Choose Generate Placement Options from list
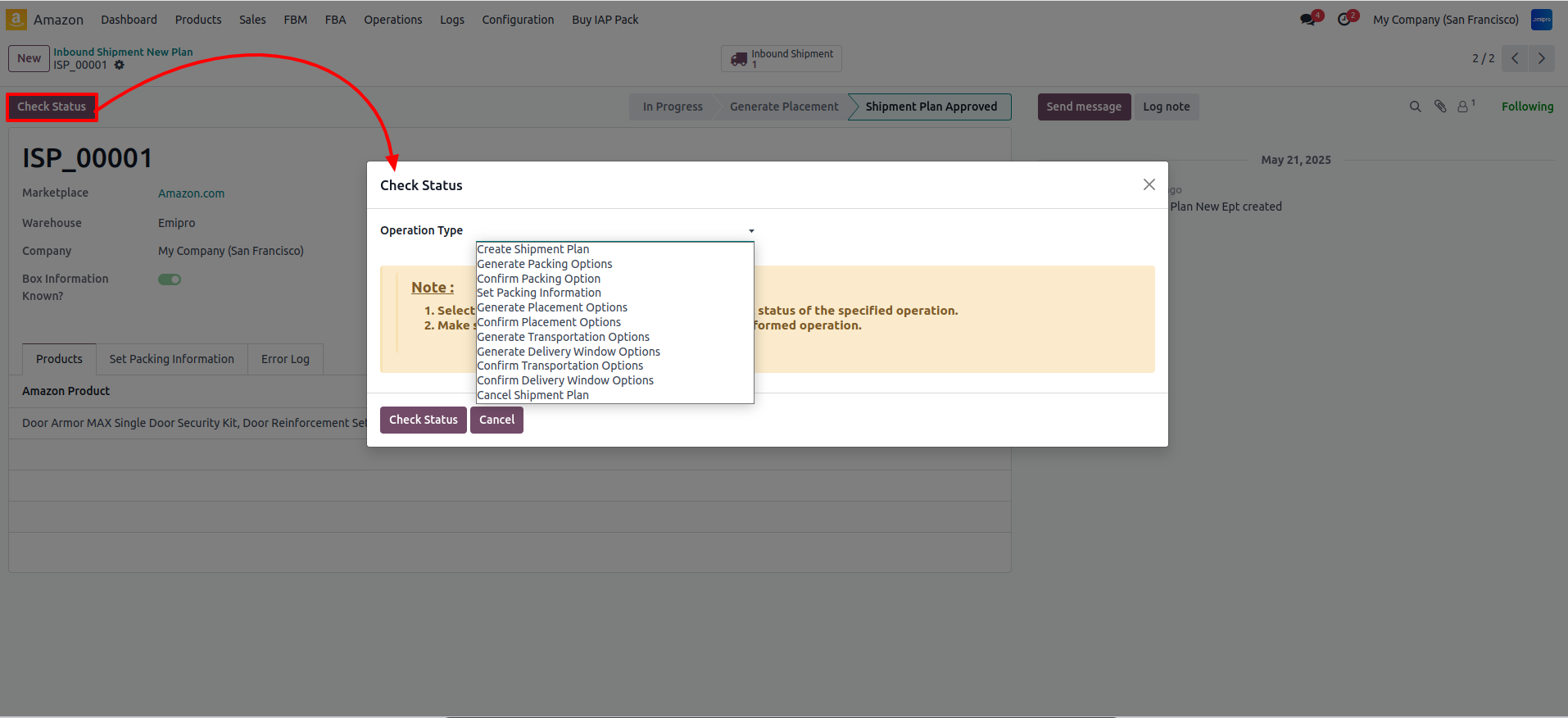Image resolution: width=1568 pixels, height=718 pixels. click(552, 307)
